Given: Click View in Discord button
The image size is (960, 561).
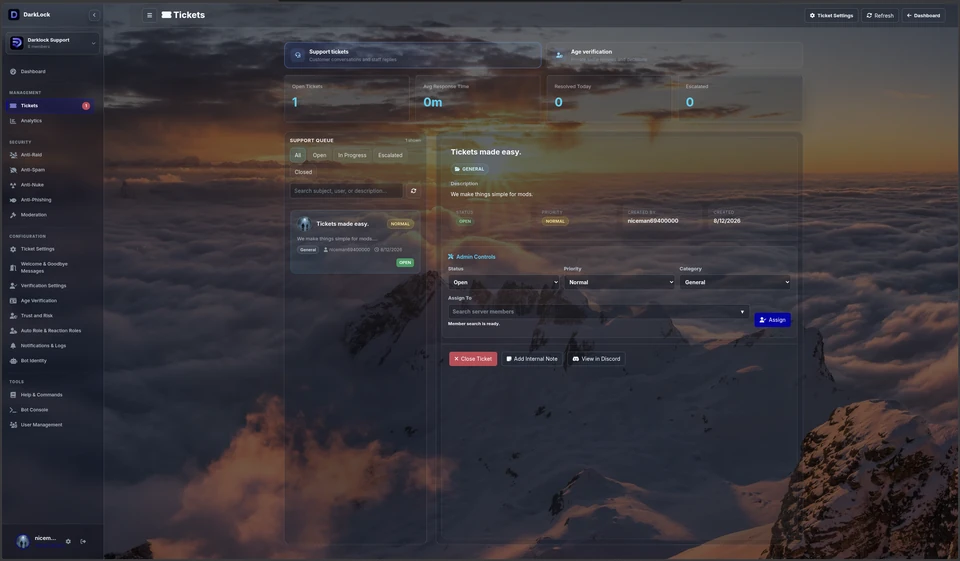Looking at the screenshot, I should [x=596, y=359].
